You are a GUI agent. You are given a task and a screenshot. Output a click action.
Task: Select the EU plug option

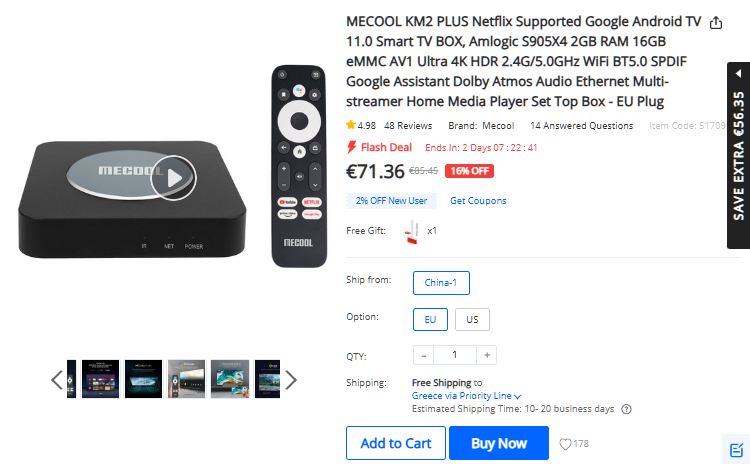(x=430, y=320)
